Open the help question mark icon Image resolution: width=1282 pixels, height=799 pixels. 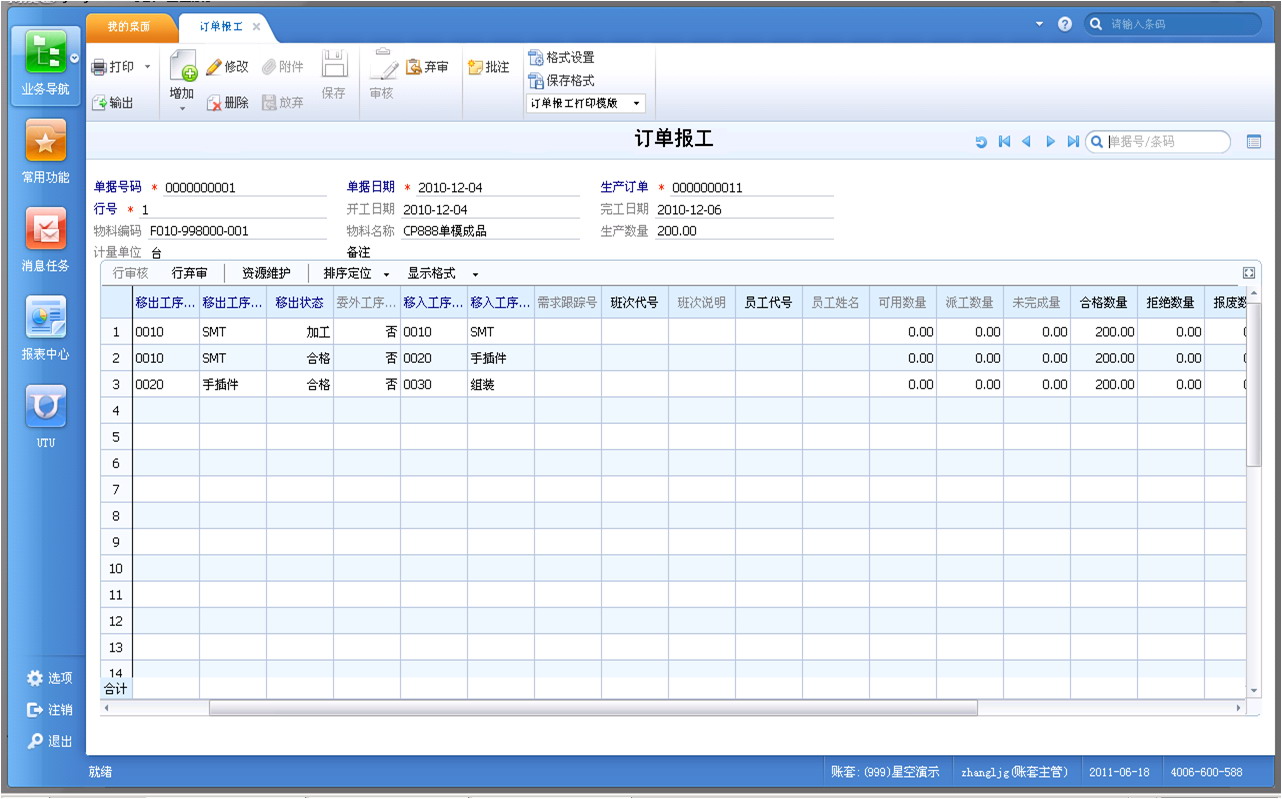(x=1065, y=23)
